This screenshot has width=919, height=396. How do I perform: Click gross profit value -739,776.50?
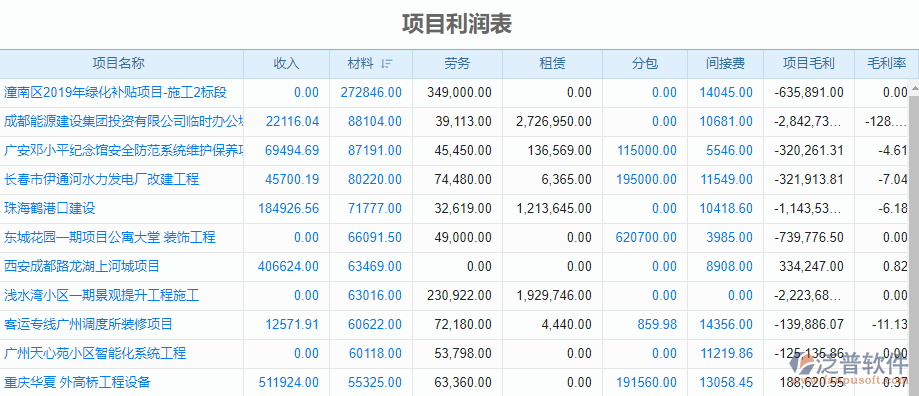tap(809, 237)
